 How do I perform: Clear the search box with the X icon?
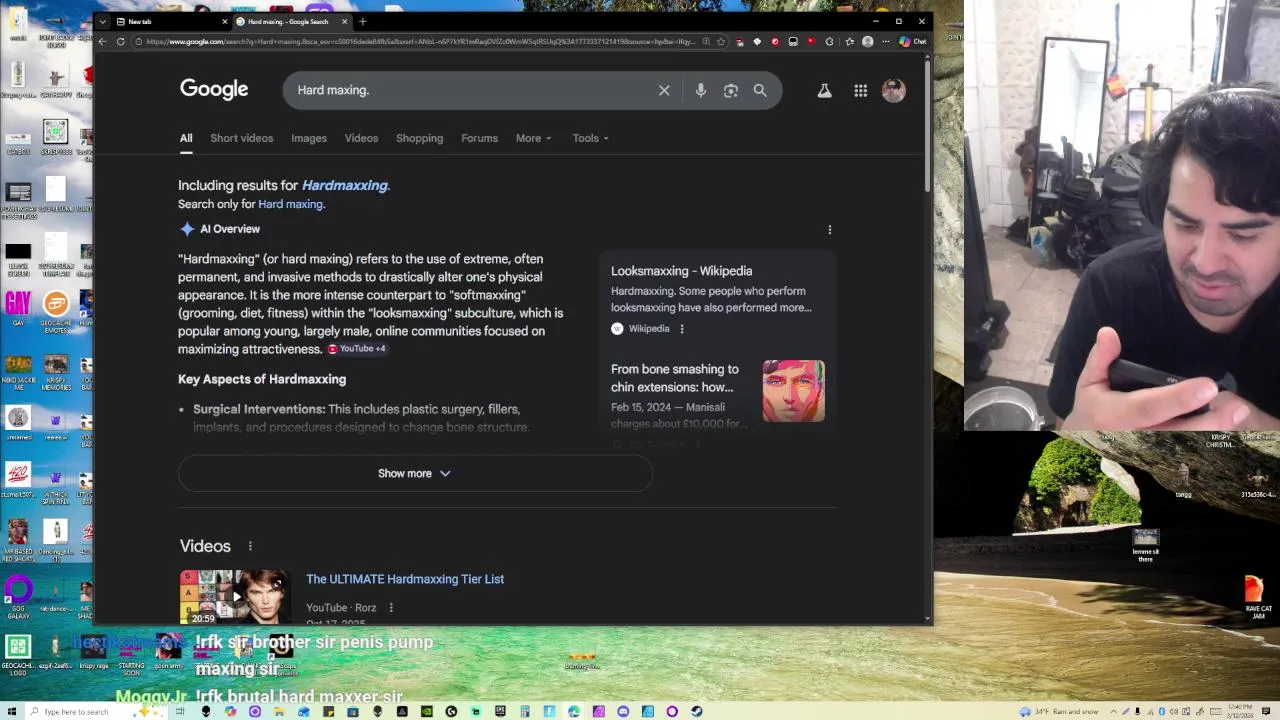(x=664, y=90)
